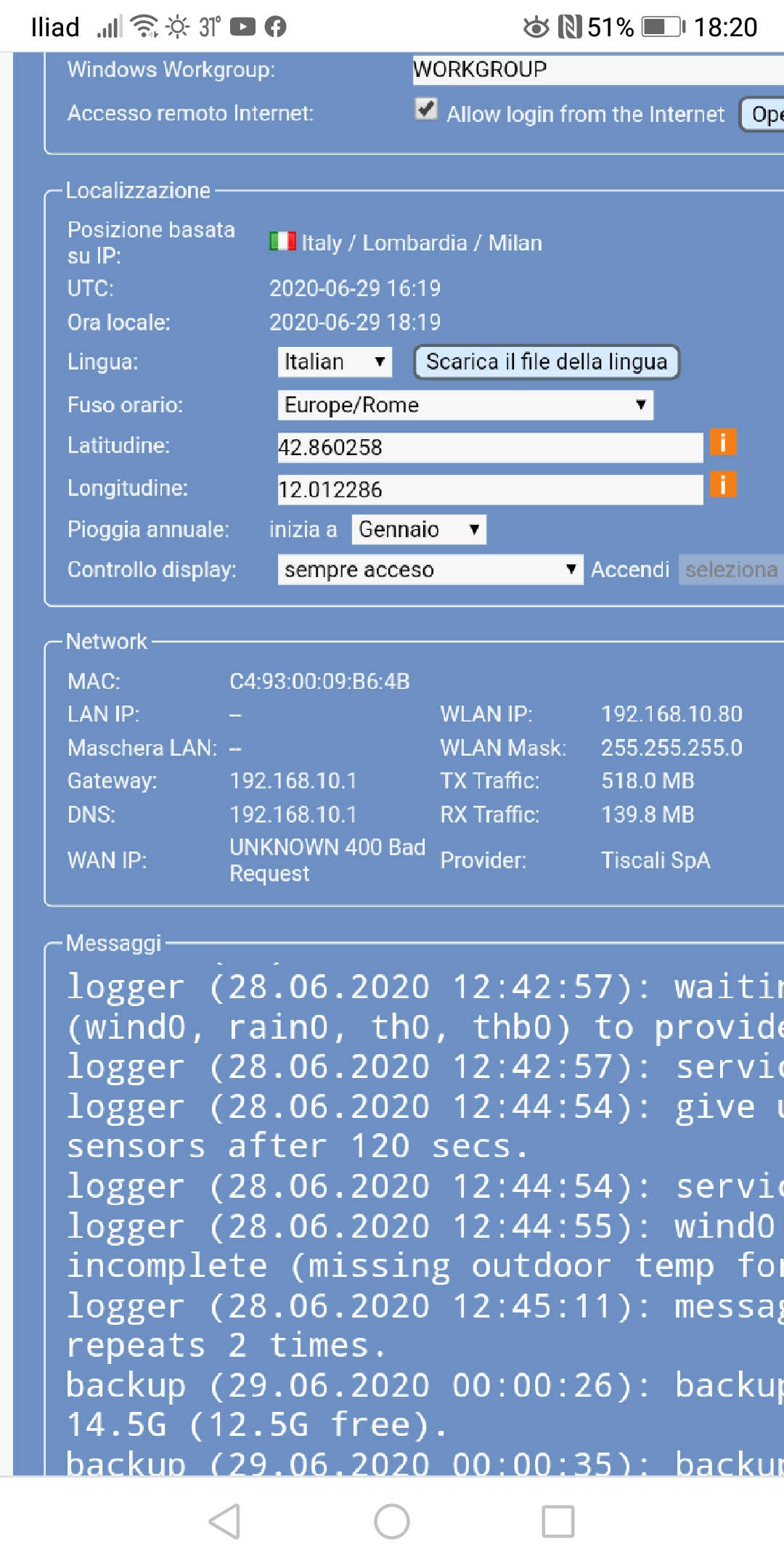Image resolution: width=784 pixels, height=1568 pixels.
Task: Select the UTC time 2020-06-29 16:19
Action: point(355,288)
